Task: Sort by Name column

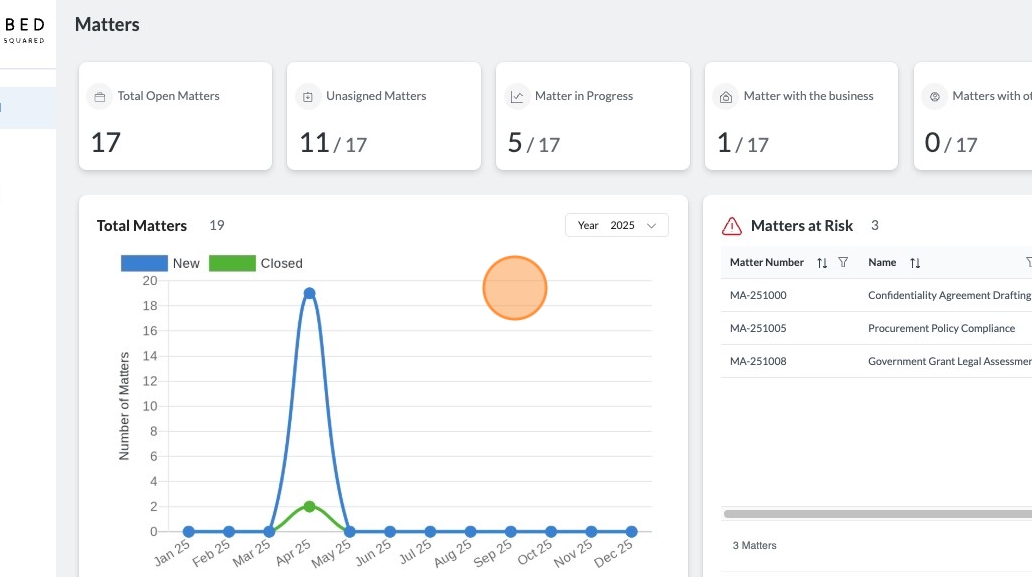Action: (915, 263)
